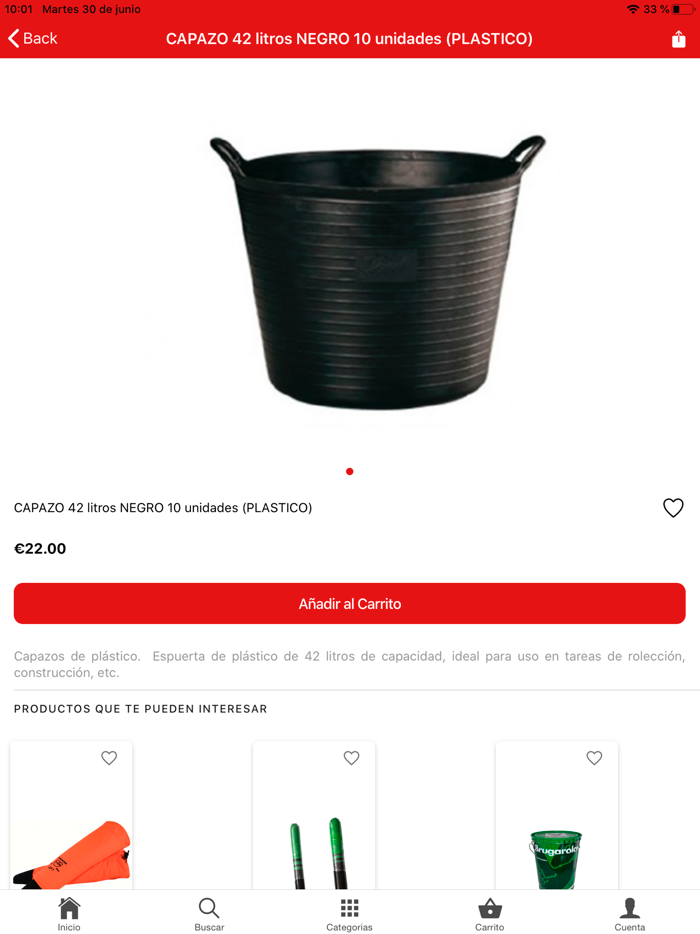The image size is (700, 934).
Task: Toggle heart on orange sleeve product card
Action: tap(109, 758)
